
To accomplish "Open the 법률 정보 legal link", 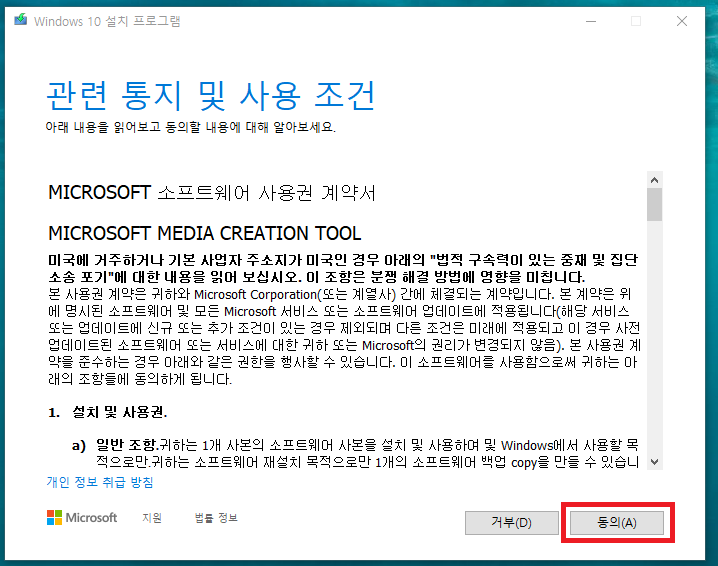I will [x=216, y=517].
